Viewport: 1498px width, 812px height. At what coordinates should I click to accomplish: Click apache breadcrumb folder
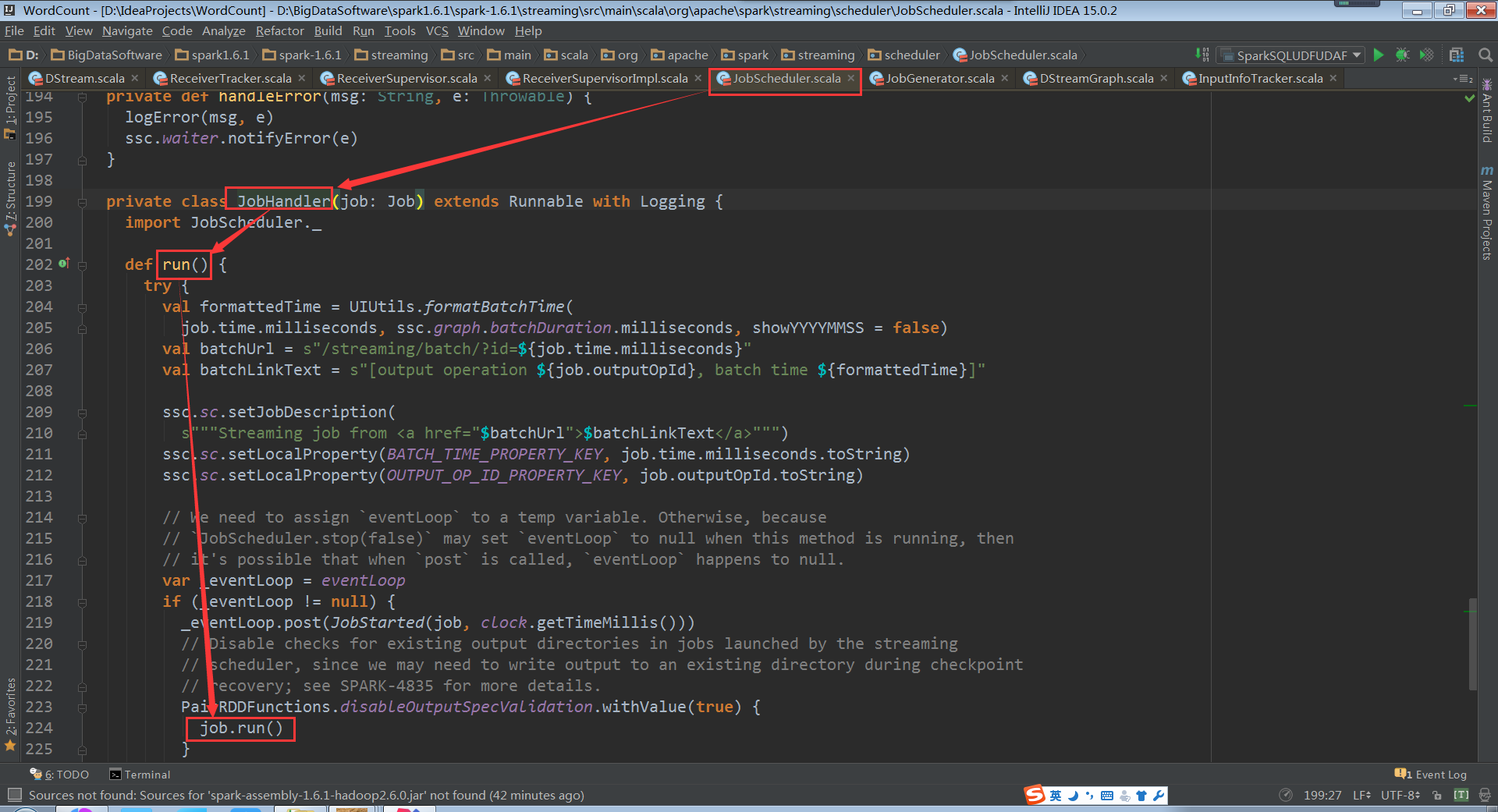680,55
